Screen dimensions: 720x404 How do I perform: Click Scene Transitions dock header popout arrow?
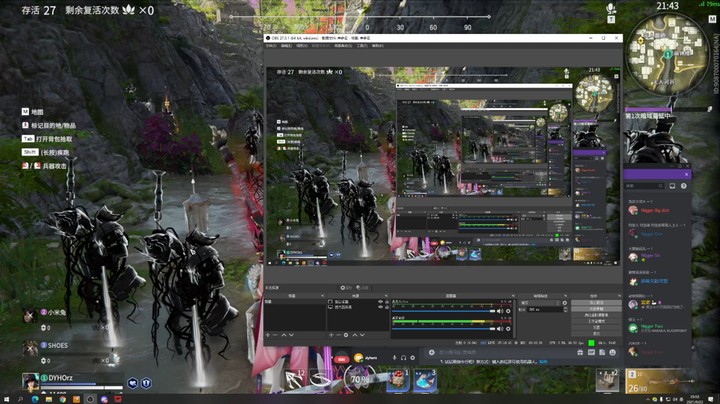coord(566,296)
